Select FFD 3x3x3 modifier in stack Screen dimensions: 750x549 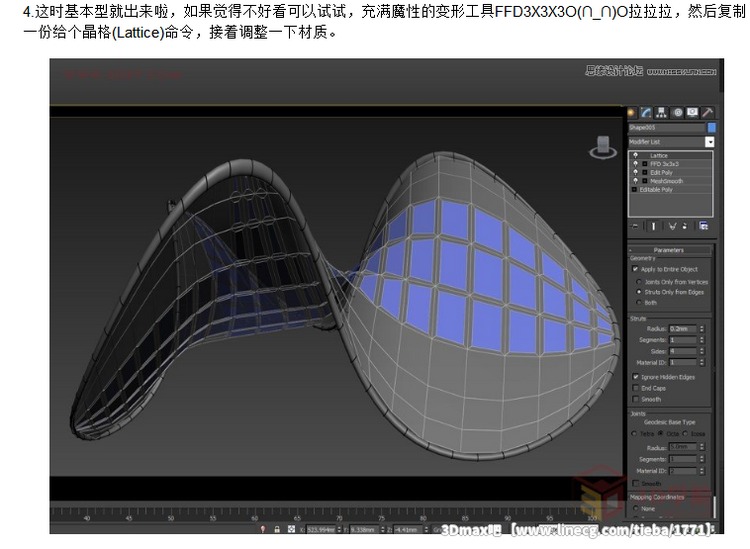[664, 164]
